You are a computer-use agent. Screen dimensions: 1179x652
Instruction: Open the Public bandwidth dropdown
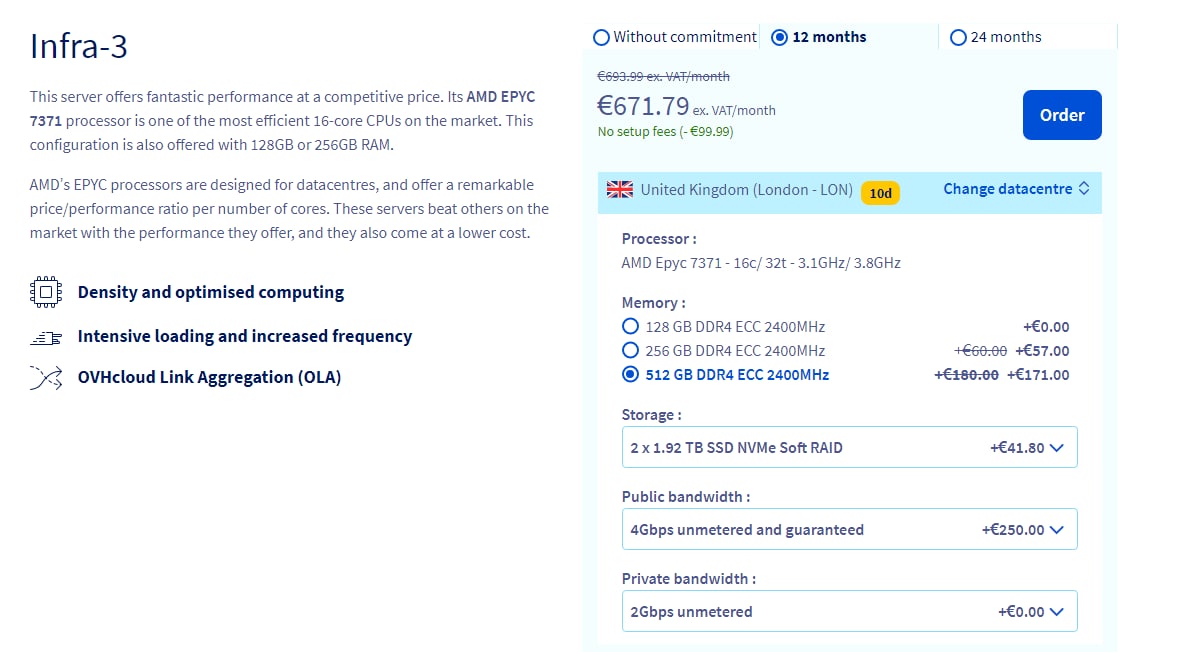(849, 529)
